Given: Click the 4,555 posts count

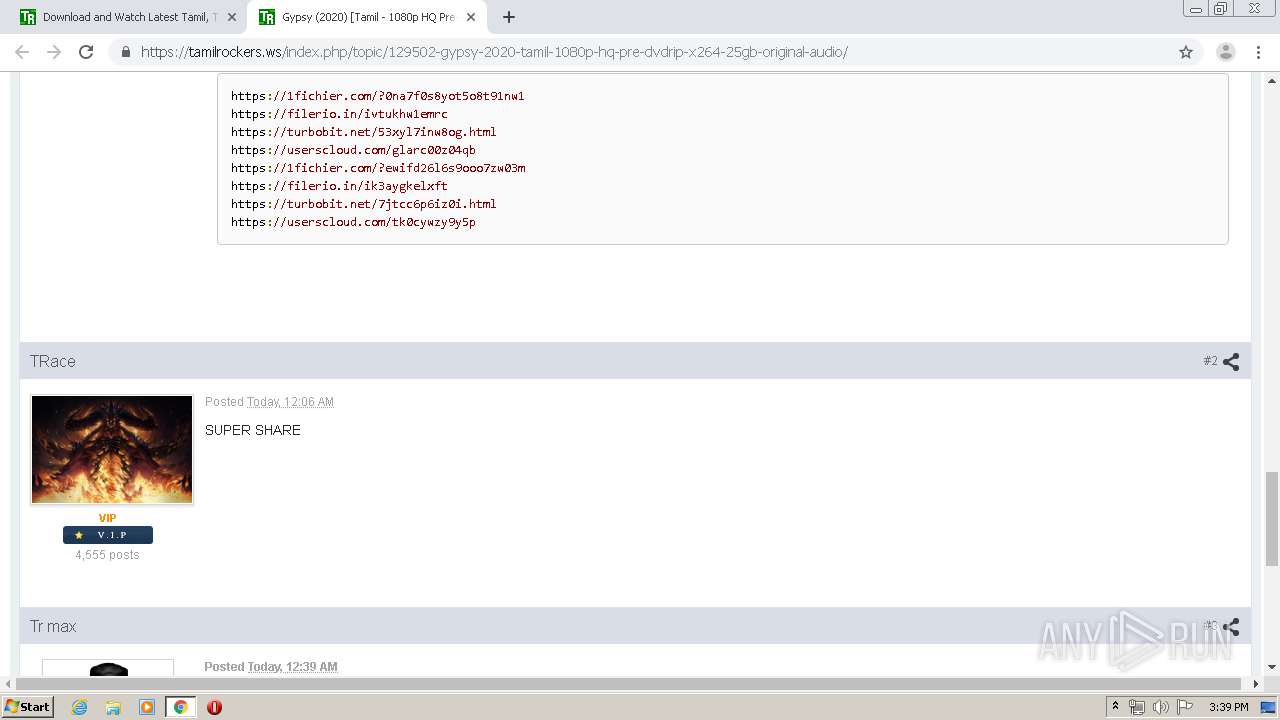Looking at the screenshot, I should (107, 555).
